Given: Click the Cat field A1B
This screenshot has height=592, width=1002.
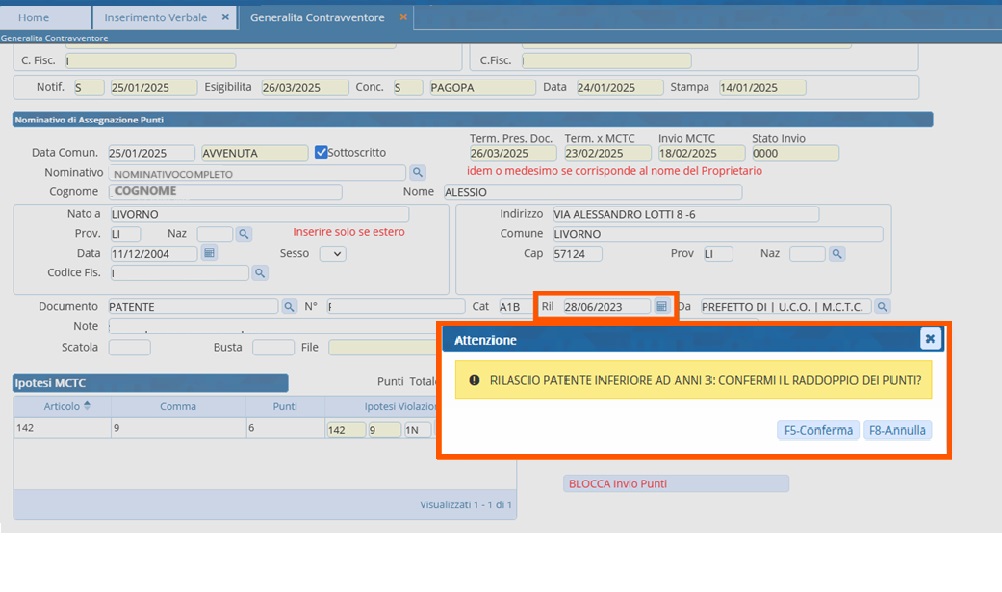Looking at the screenshot, I should (514, 307).
